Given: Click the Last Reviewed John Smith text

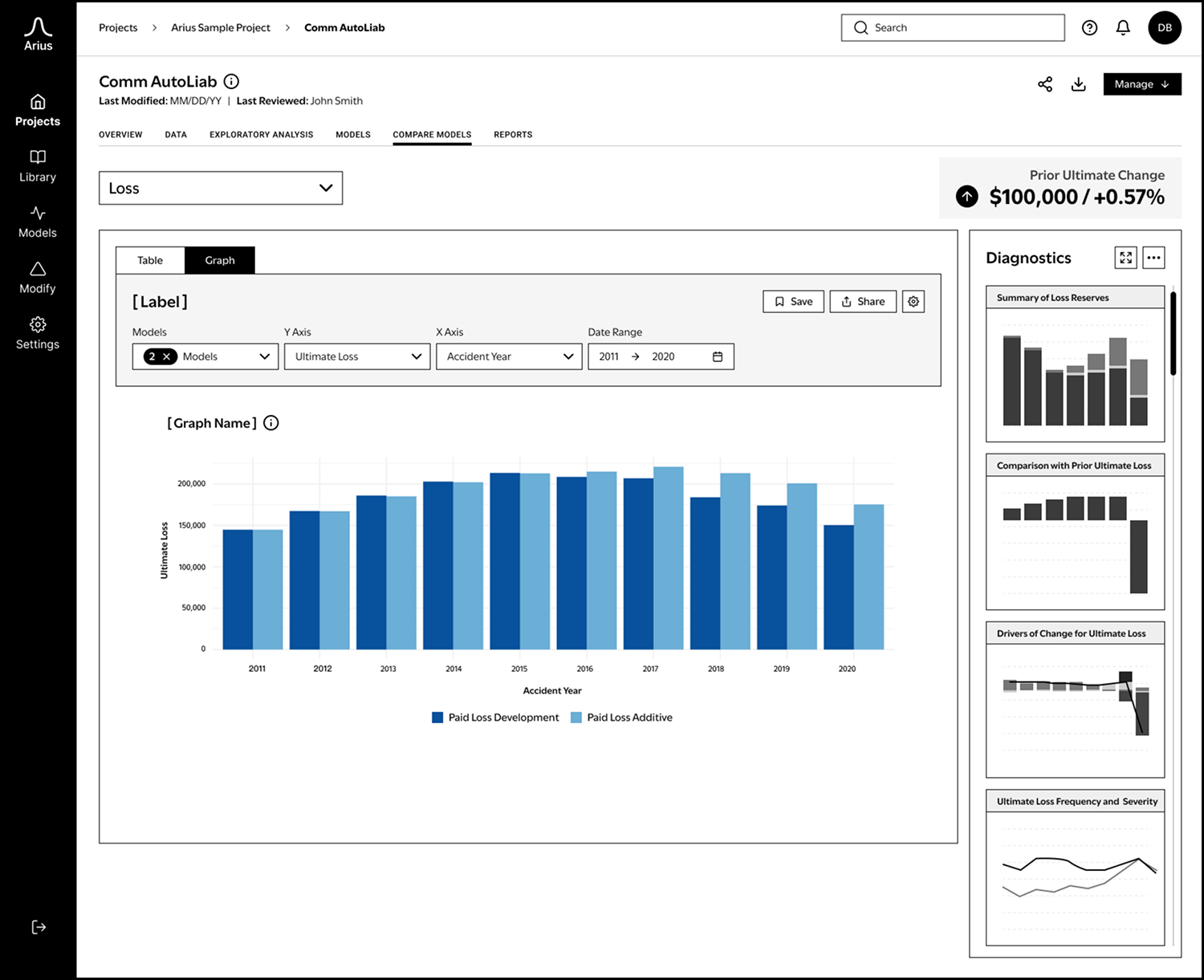Looking at the screenshot, I should [299, 101].
